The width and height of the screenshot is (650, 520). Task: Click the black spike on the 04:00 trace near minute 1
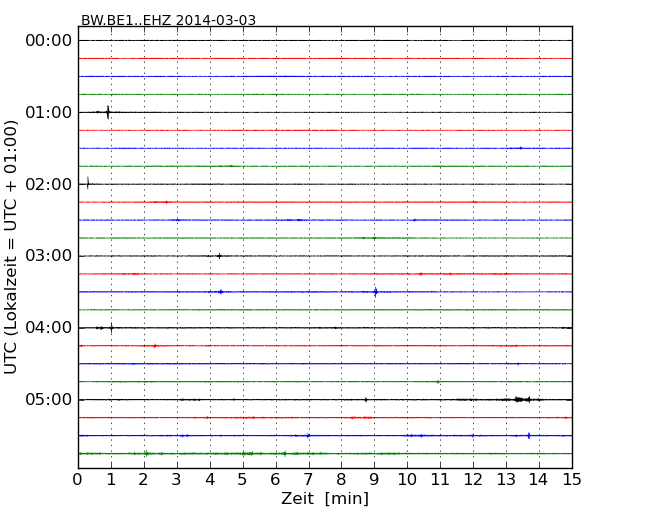click(x=111, y=328)
